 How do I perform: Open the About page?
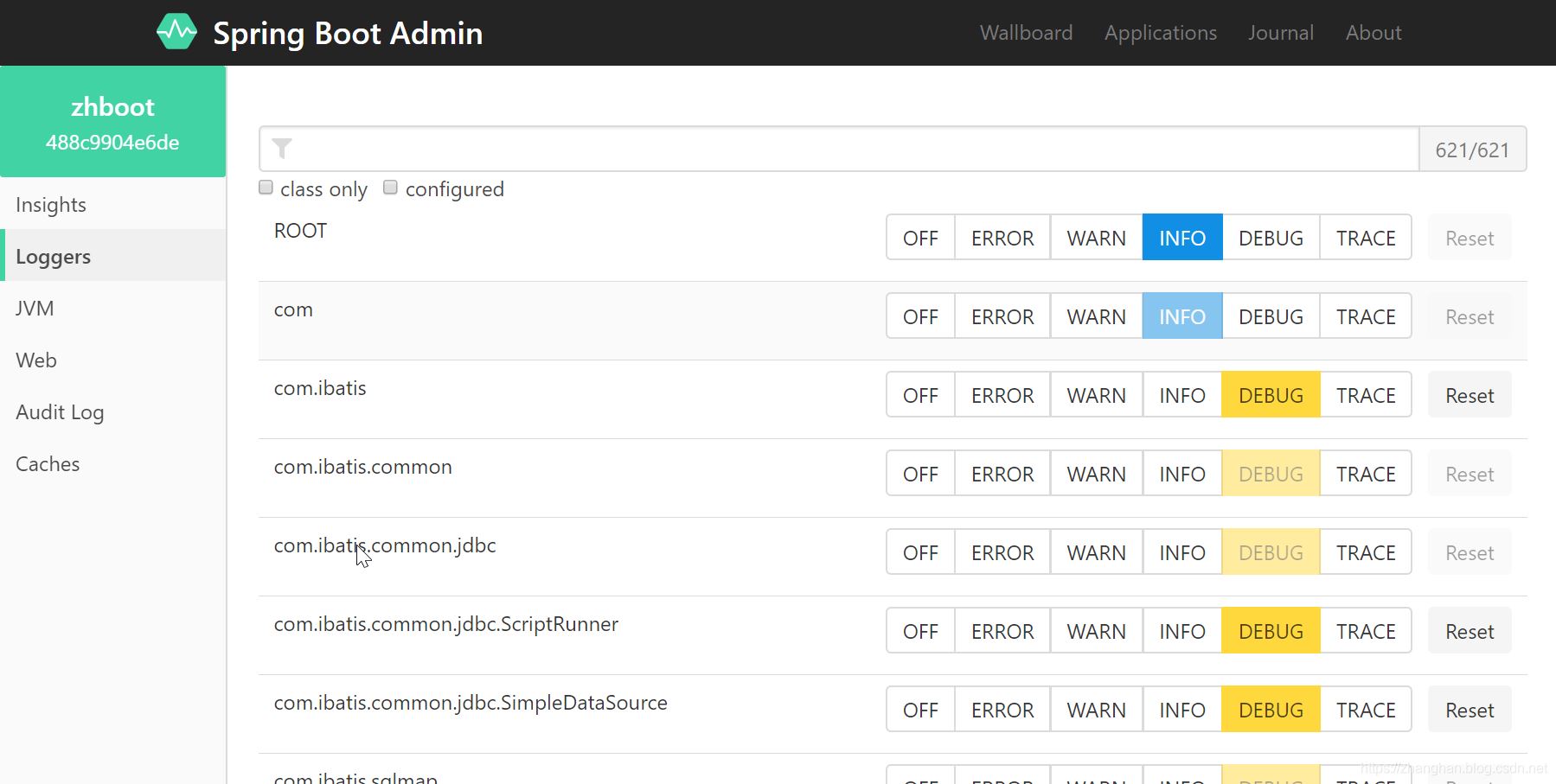point(1373,32)
